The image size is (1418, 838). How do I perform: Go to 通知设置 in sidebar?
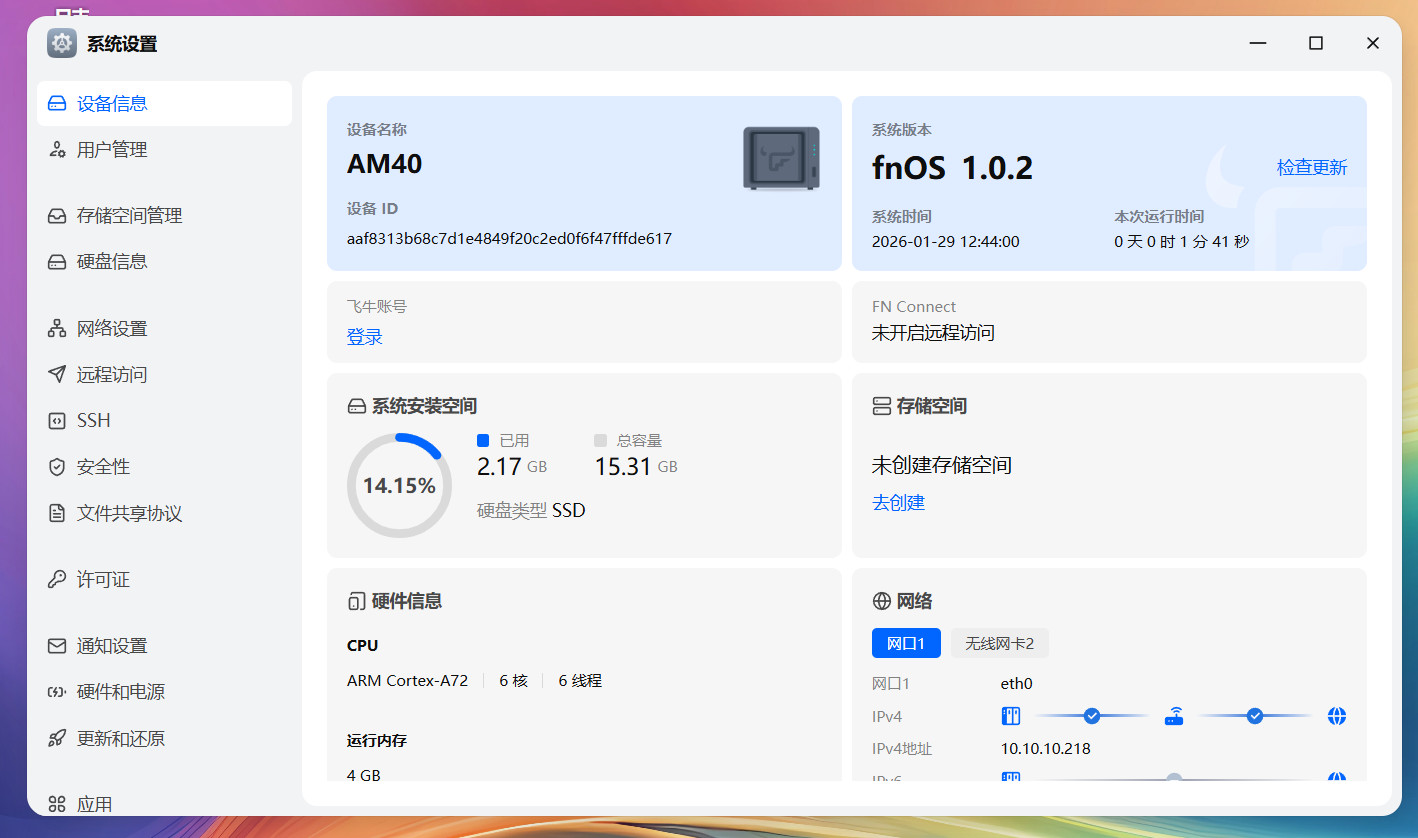click(x=112, y=646)
